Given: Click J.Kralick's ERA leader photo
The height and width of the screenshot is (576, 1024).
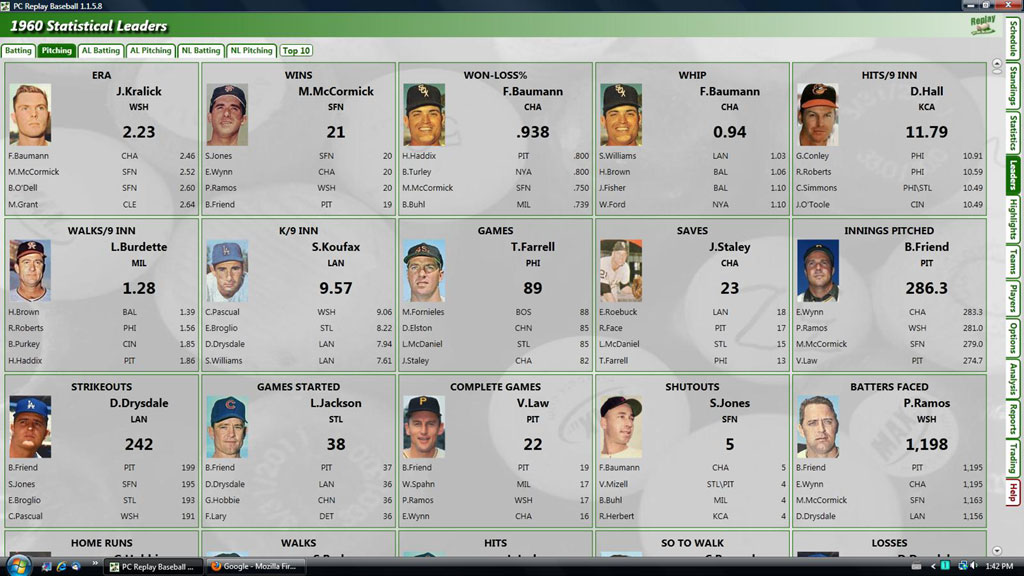Looking at the screenshot, I should tap(30, 115).
